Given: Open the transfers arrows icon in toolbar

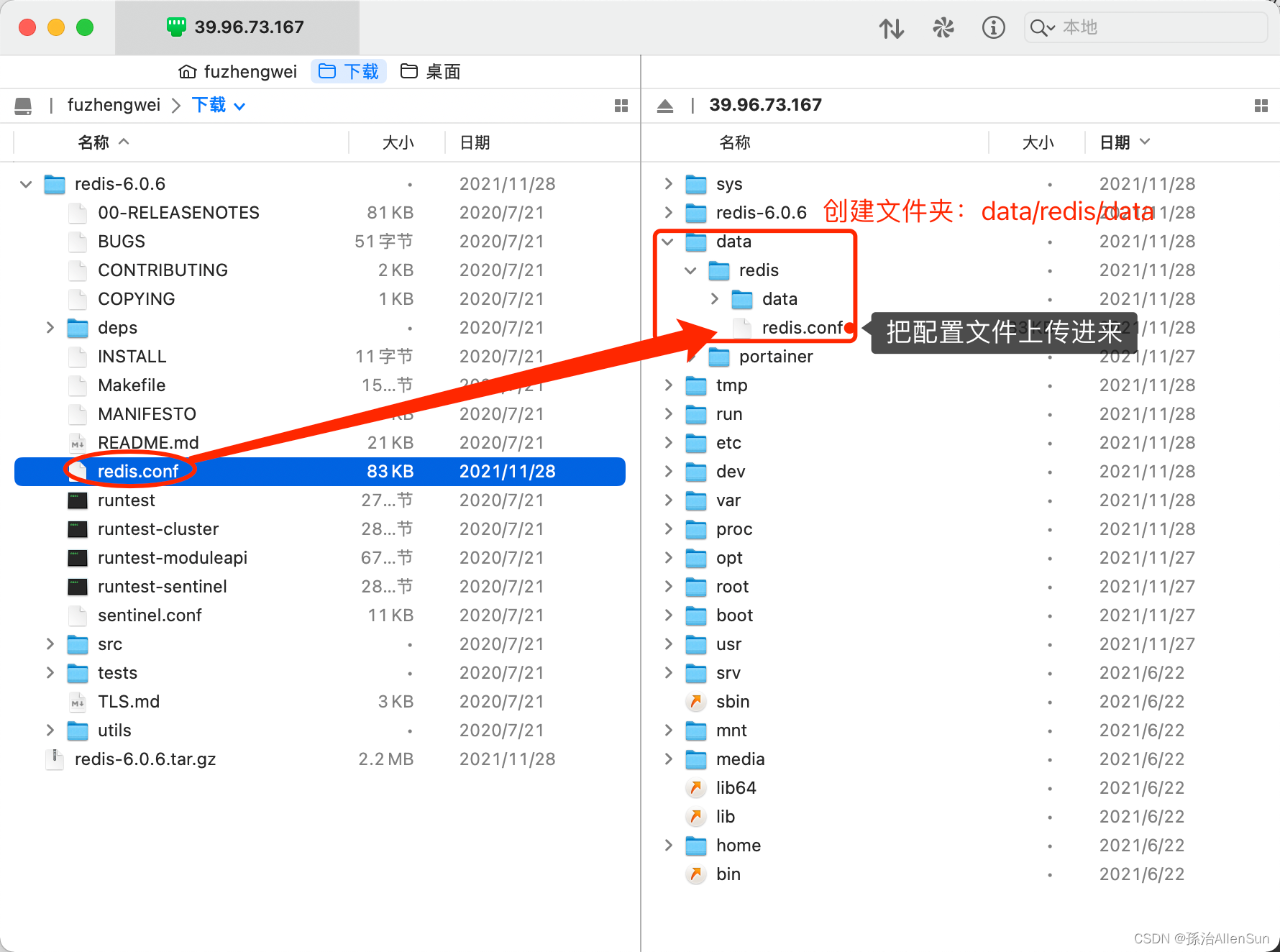Looking at the screenshot, I should (892, 28).
